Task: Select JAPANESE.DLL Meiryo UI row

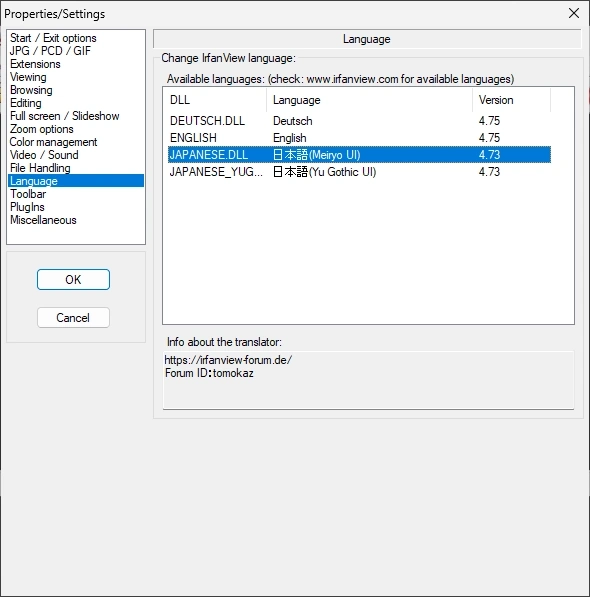Action: click(x=359, y=155)
